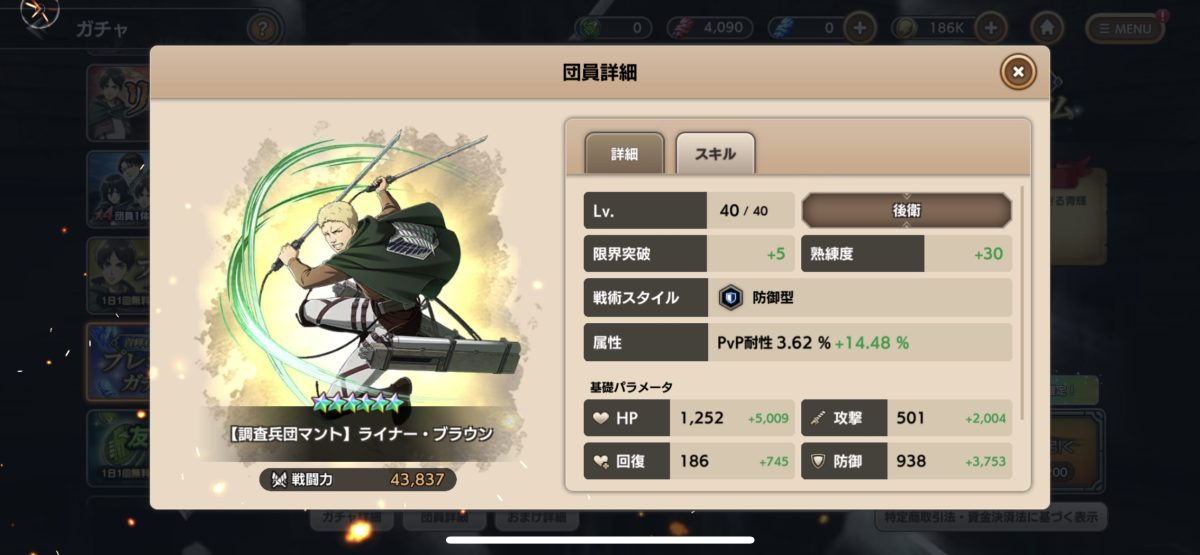Viewport: 1200px width, 555px height.
Task: Open the MENU button
Action: pyautogui.click(x=1125, y=28)
